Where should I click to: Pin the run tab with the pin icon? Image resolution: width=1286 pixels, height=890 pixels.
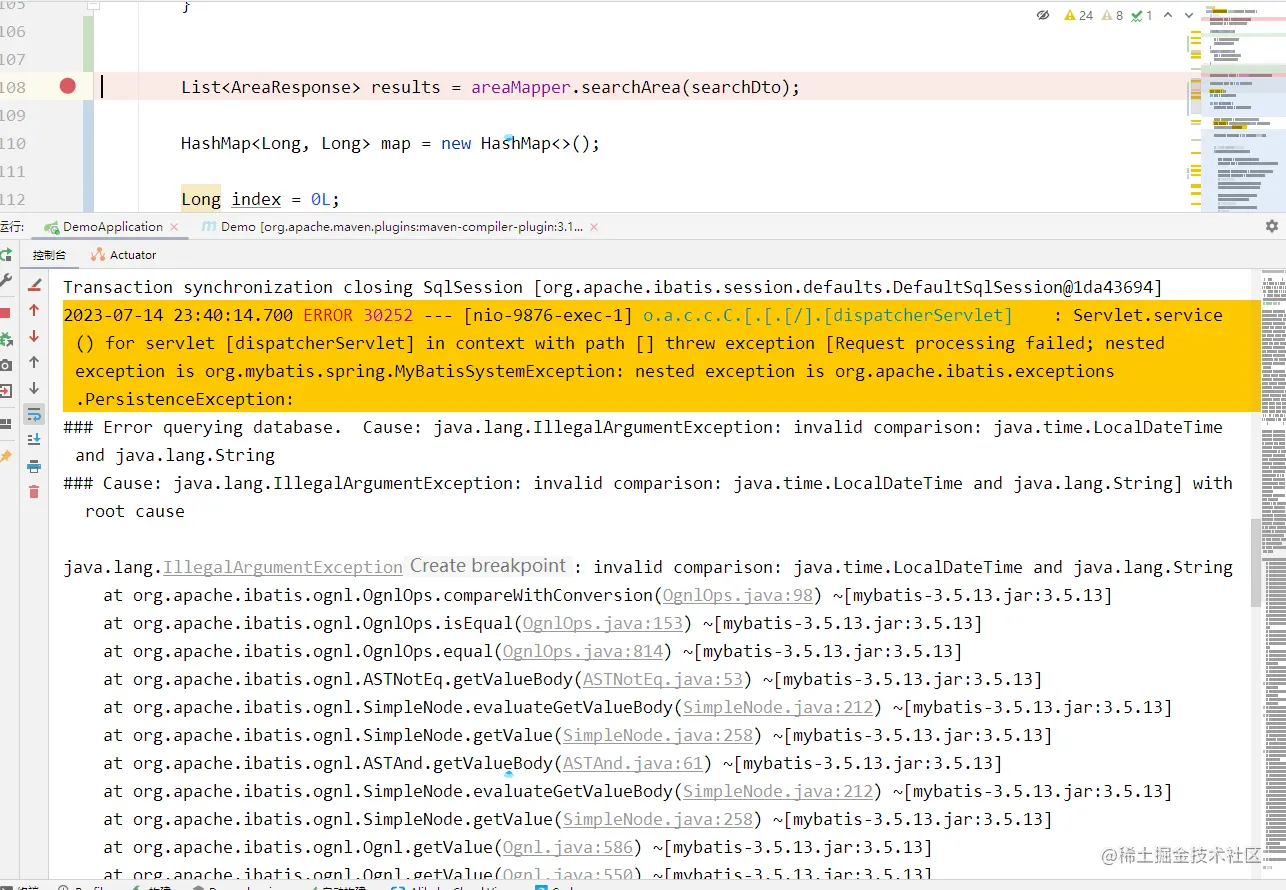click(5, 457)
